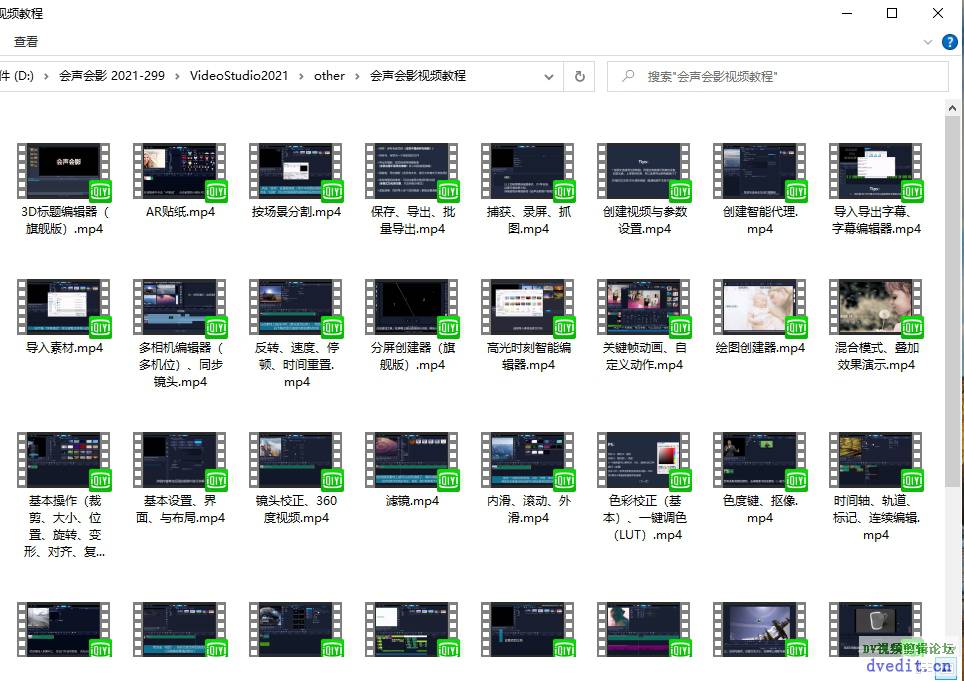This screenshot has width=964, height=681.
Task: Open the address bar history dropdown arrow
Action: pos(548,76)
